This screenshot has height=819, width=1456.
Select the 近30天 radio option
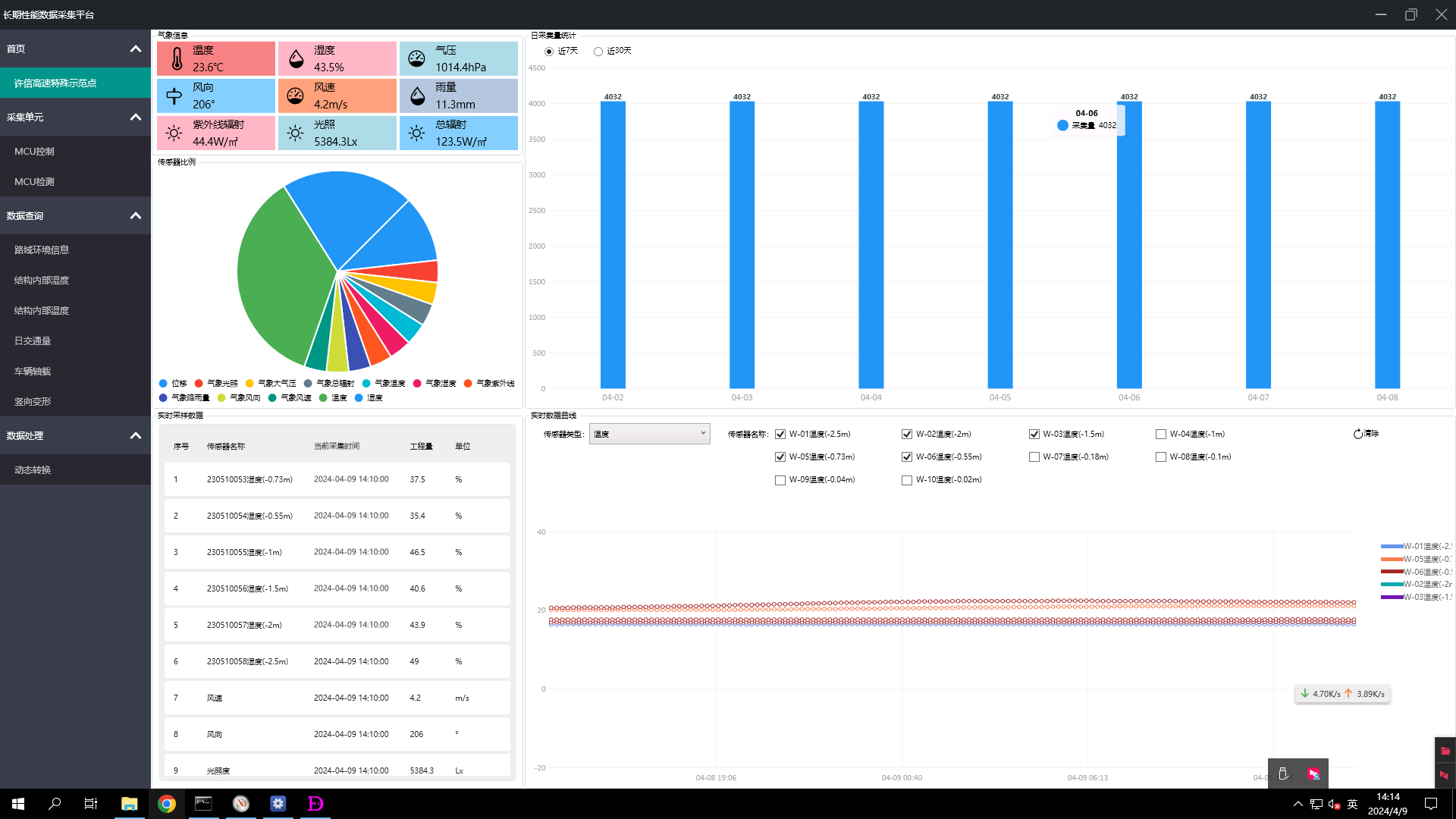pos(598,52)
